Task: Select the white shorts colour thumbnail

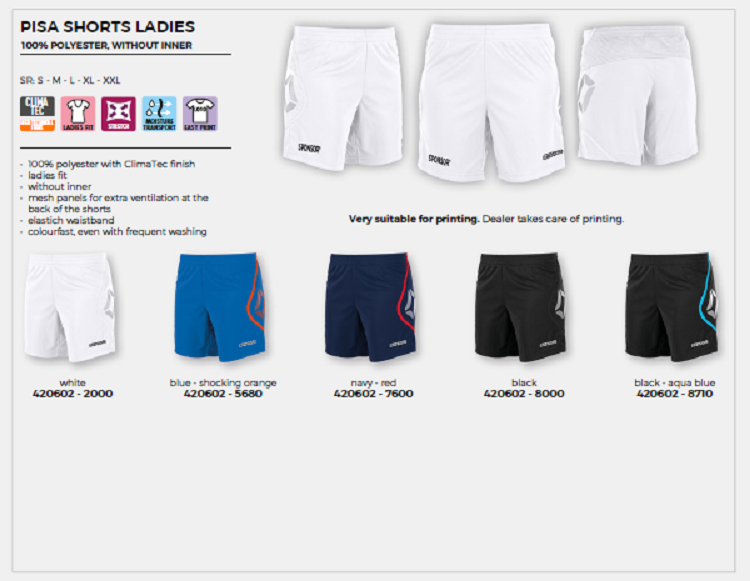Action: click(71, 307)
